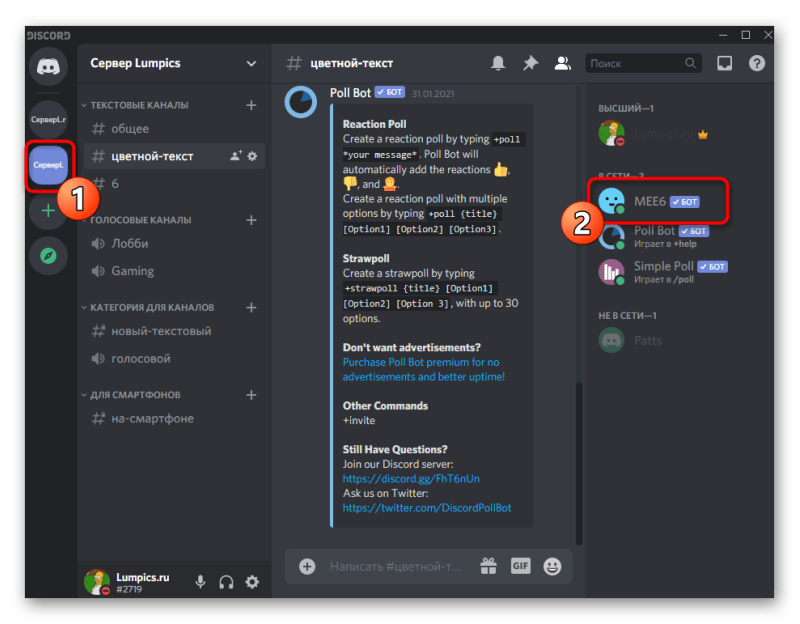Click Poll Bot message author name
This screenshot has width=800, height=624.
(350, 93)
